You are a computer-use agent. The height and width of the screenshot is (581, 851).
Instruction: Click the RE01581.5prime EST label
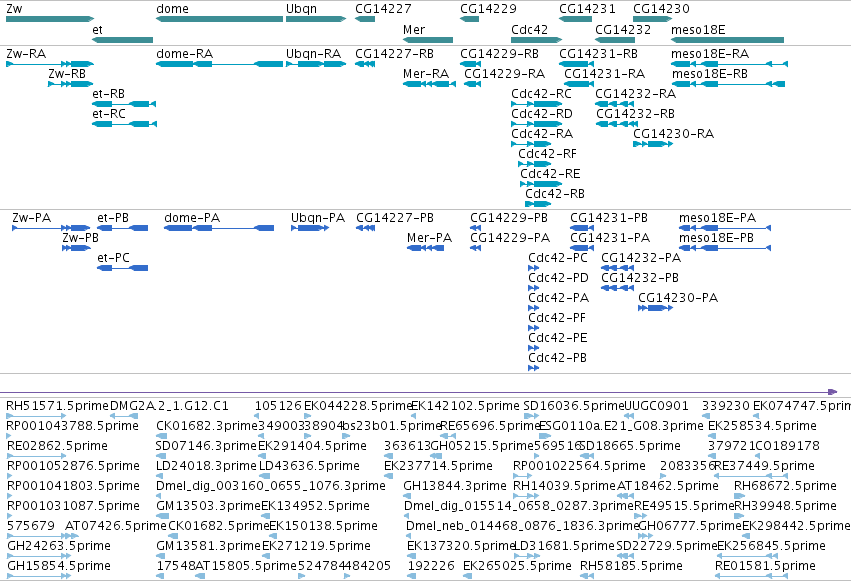click(x=765, y=566)
